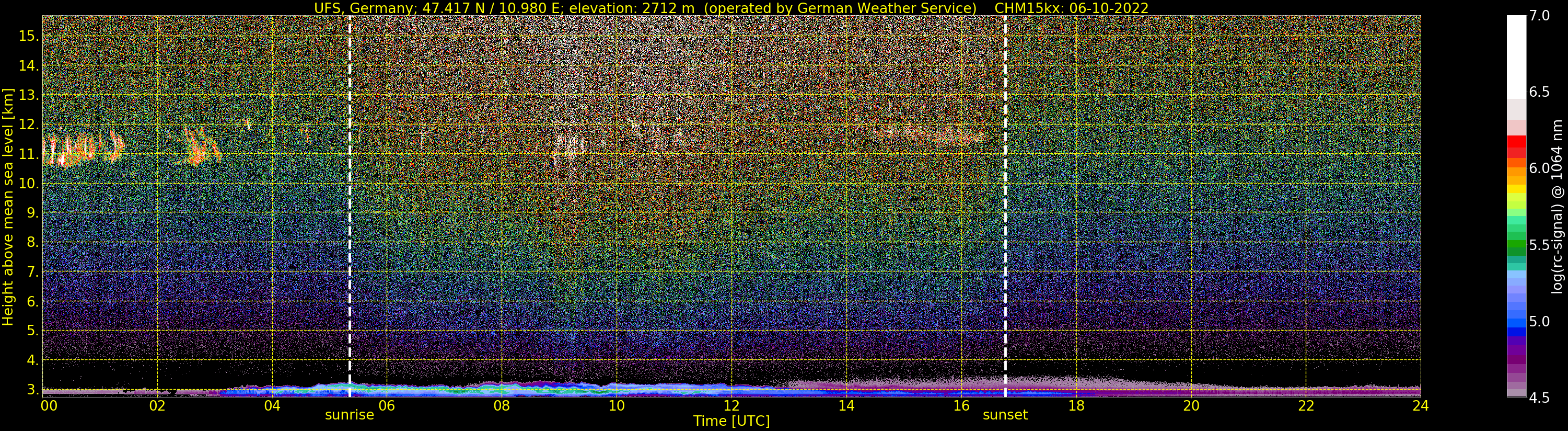This screenshot has height=431, width=1568.
Task: Click the '11.' height tick label
Action: [29, 154]
